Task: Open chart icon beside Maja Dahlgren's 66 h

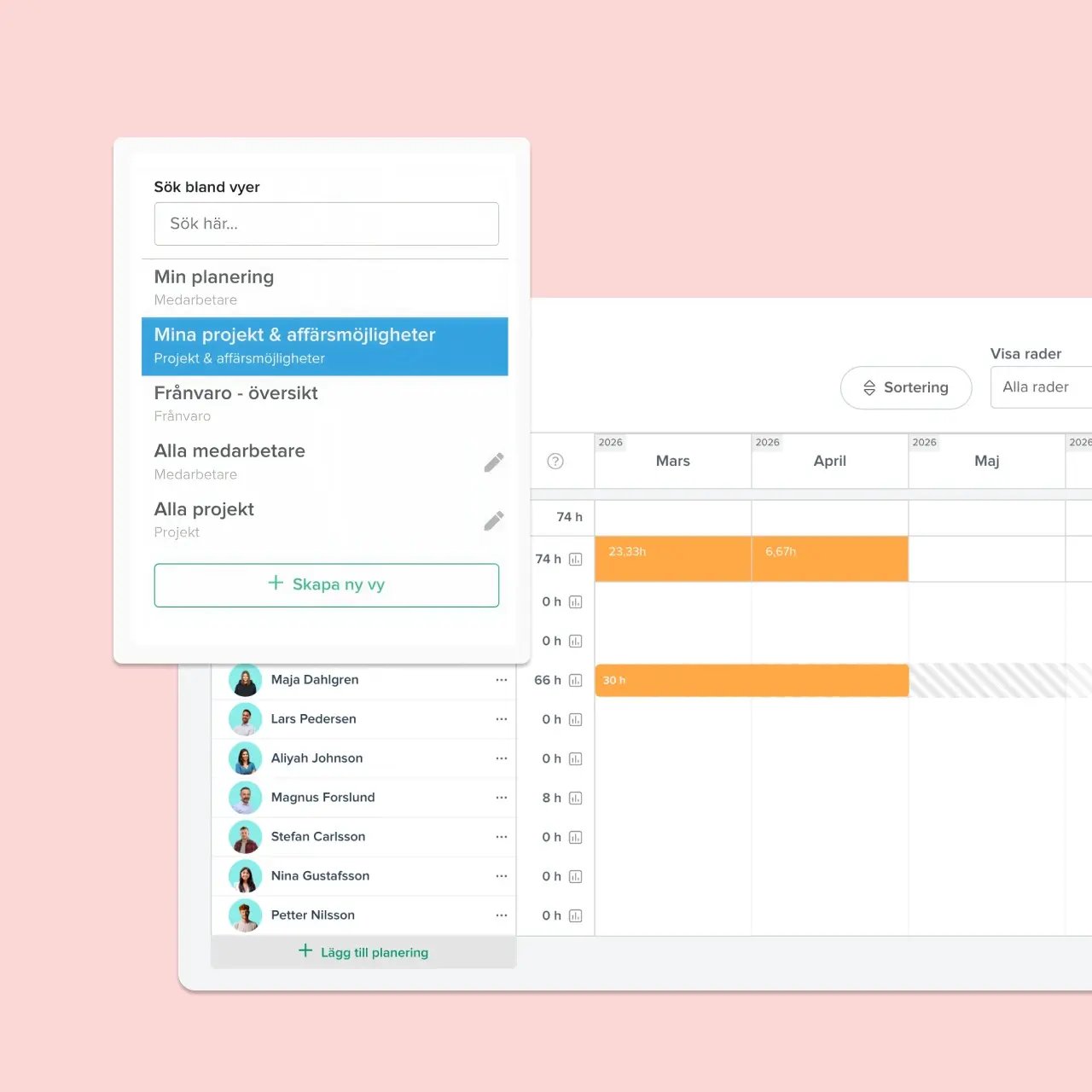Action: 576,681
